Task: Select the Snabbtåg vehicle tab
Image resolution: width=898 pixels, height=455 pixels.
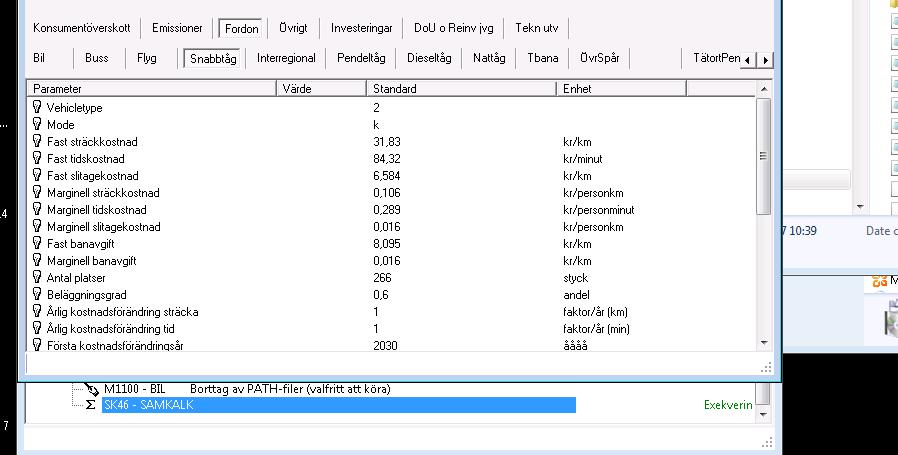Action: pyautogui.click(x=213, y=58)
